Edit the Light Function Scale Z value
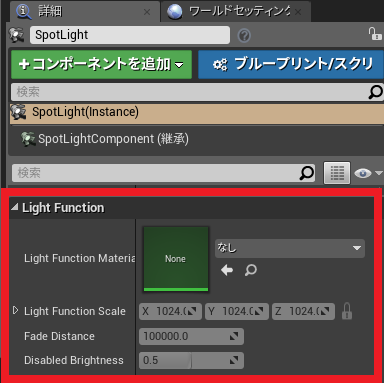Image resolution: width=384 pixels, height=383 pixels. pyautogui.click(x=303, y=311)
